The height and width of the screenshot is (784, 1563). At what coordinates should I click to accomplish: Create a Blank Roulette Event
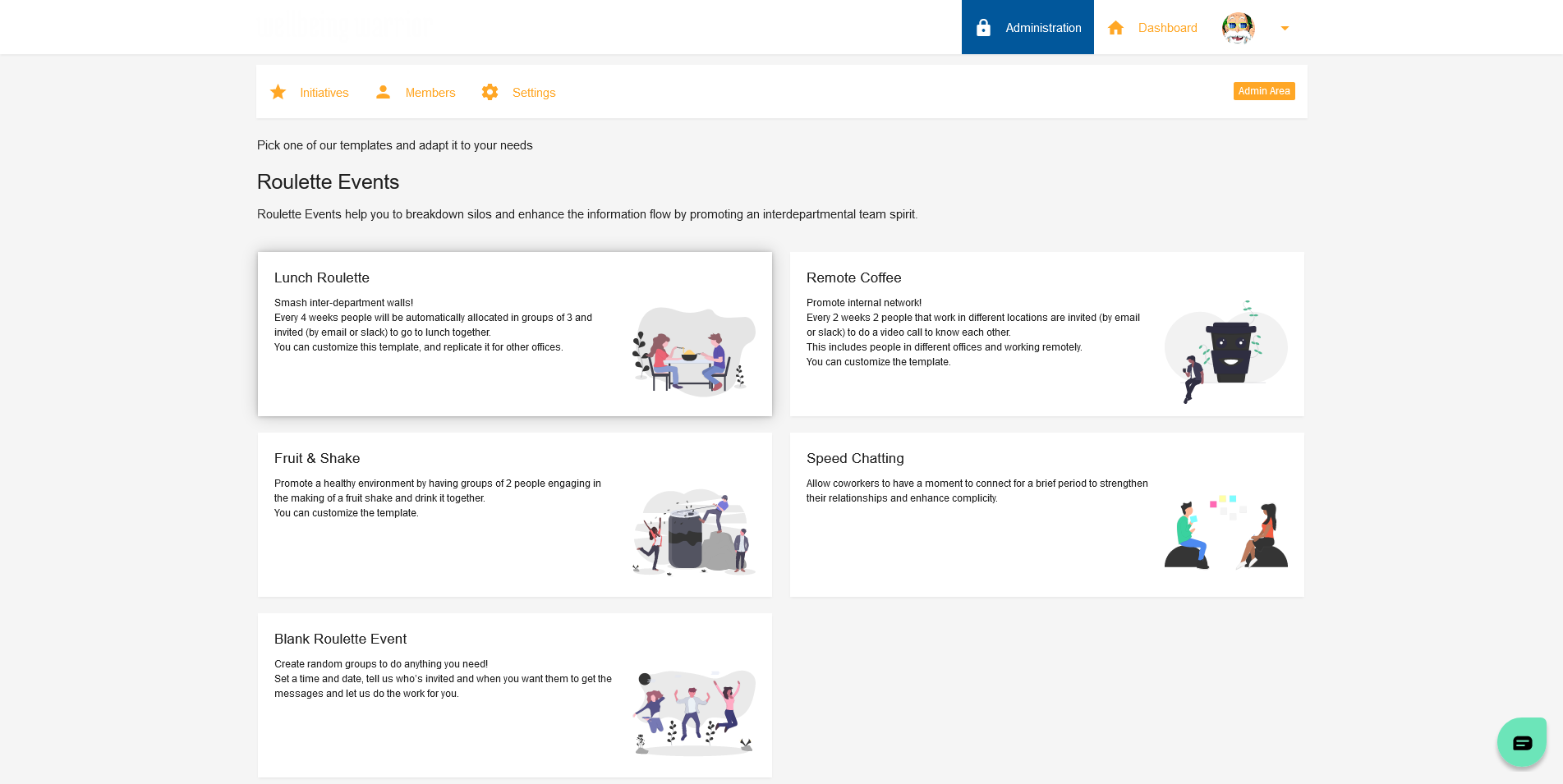[514, 694]
